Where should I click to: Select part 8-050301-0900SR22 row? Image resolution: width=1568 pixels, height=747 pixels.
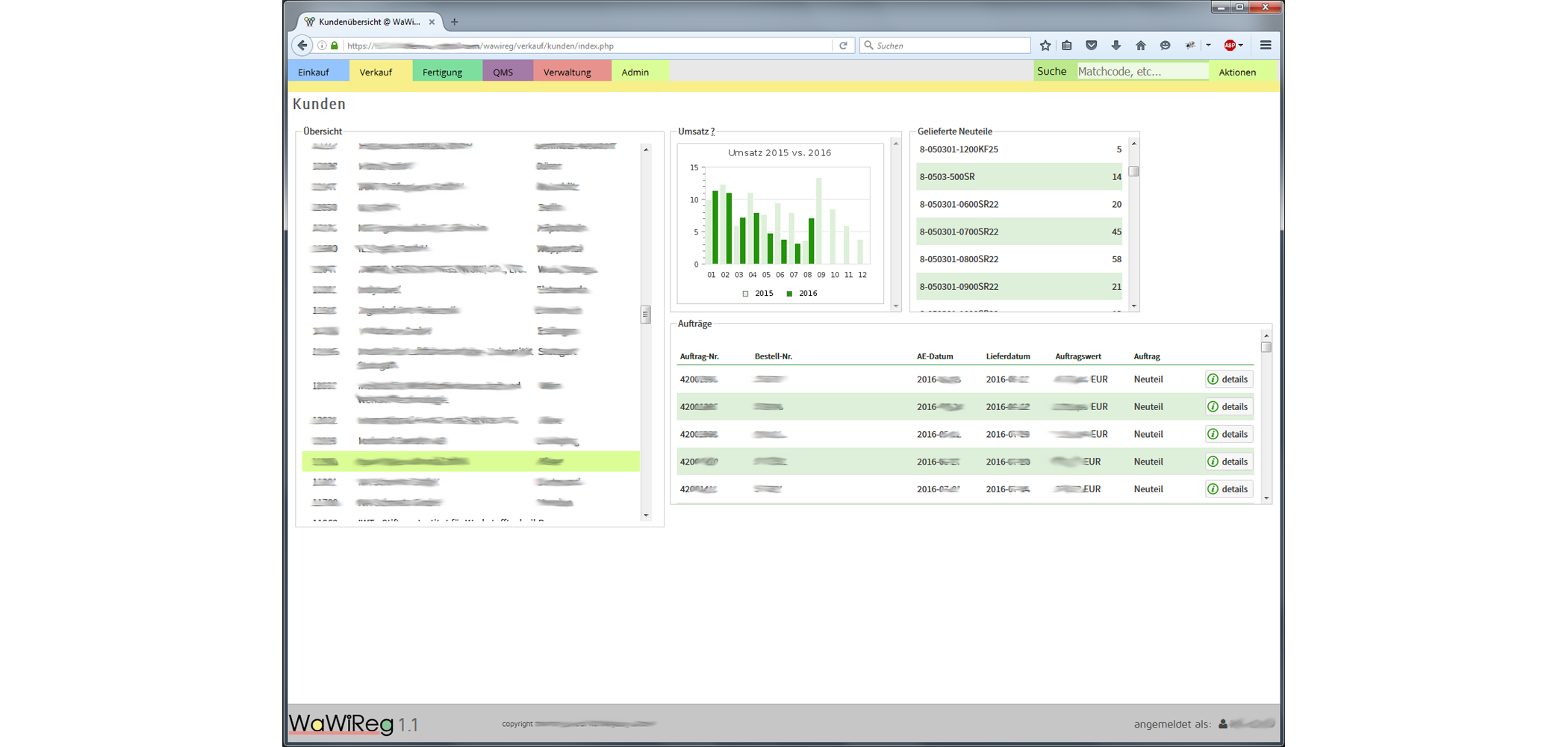pos(1019,287)
